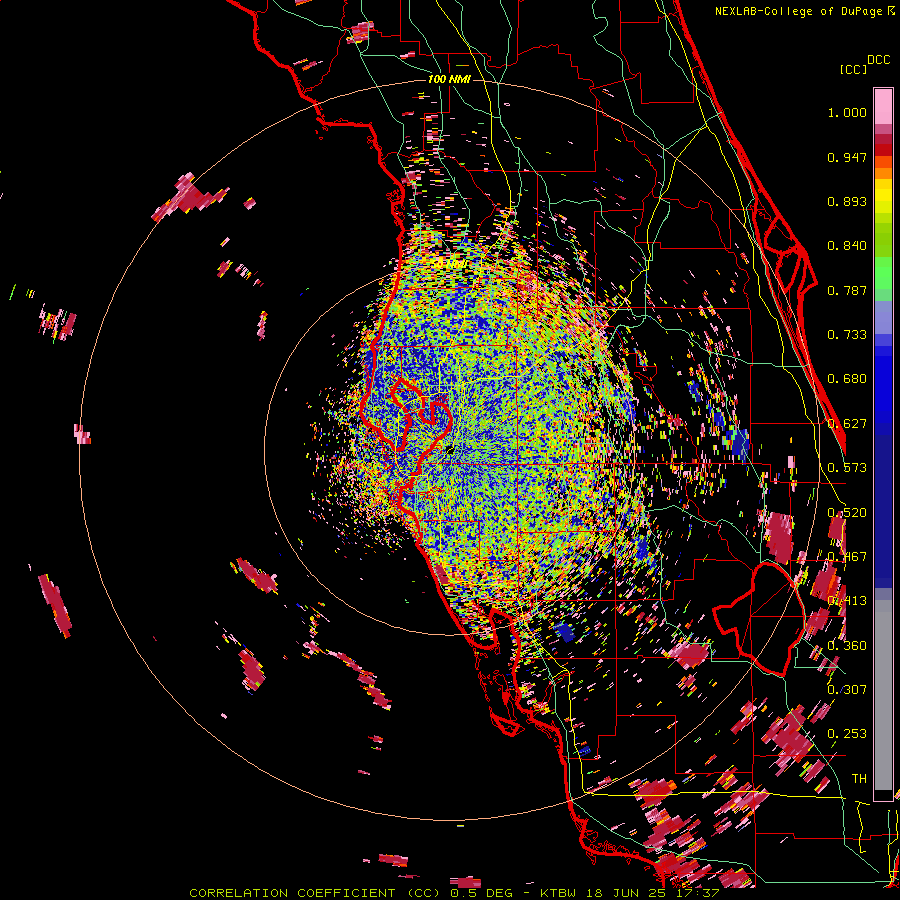Click the 0.947 legend value
Screen dimensions: 900x900
pos(847,157)
